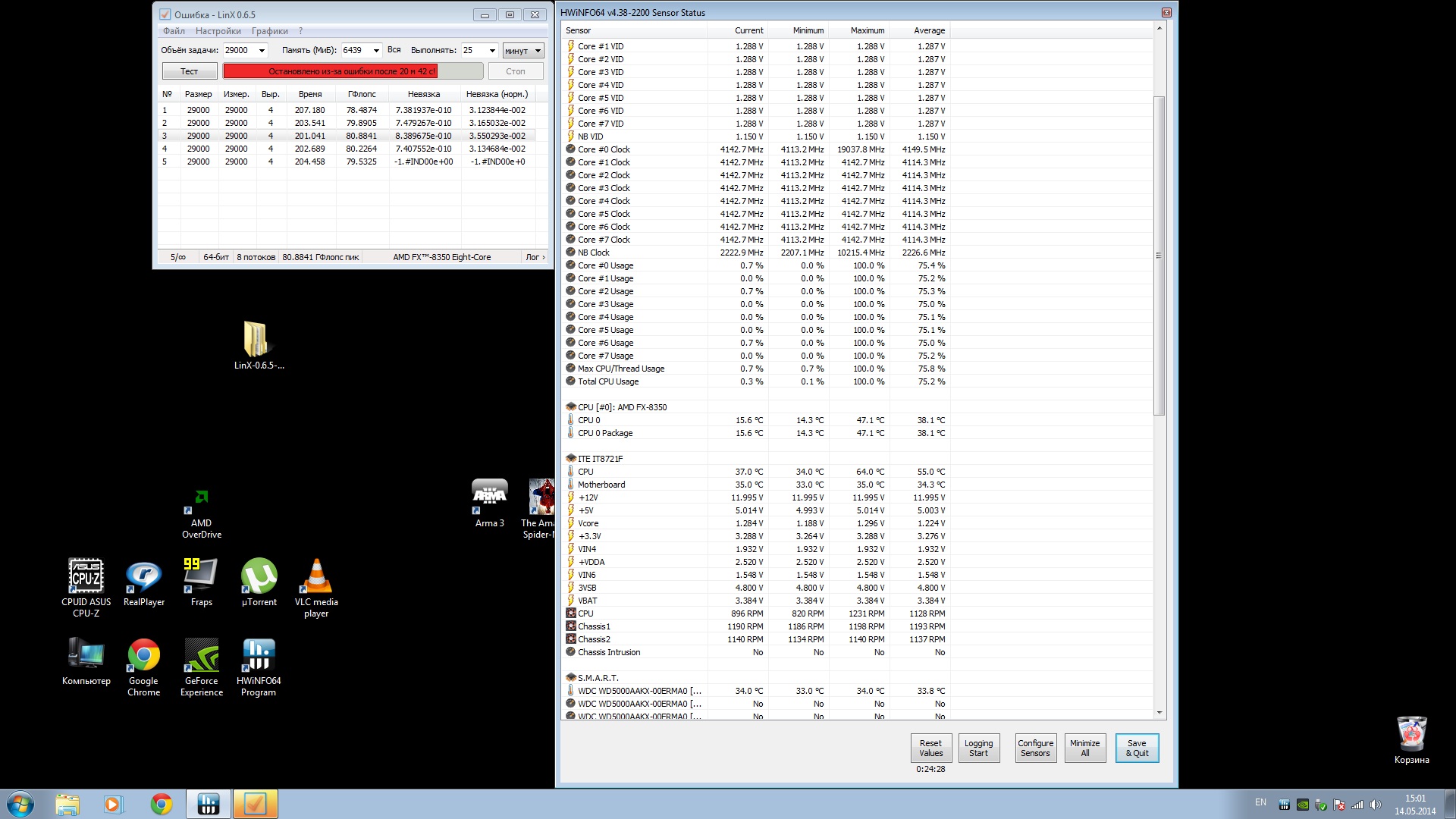
Task: Click Google Chrome in the taskbar
Action: click(x=161, y=804)
